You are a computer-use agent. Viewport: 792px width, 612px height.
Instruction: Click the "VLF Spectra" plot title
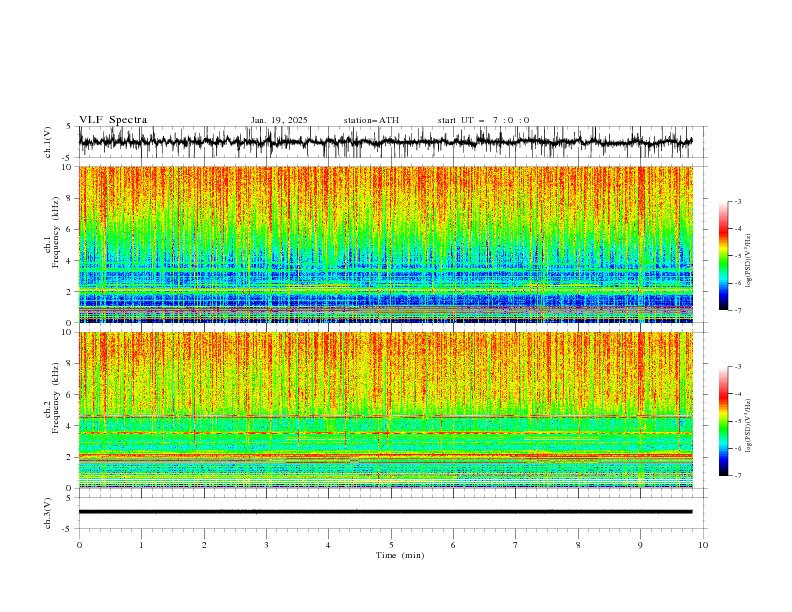[x=113, y=120]
